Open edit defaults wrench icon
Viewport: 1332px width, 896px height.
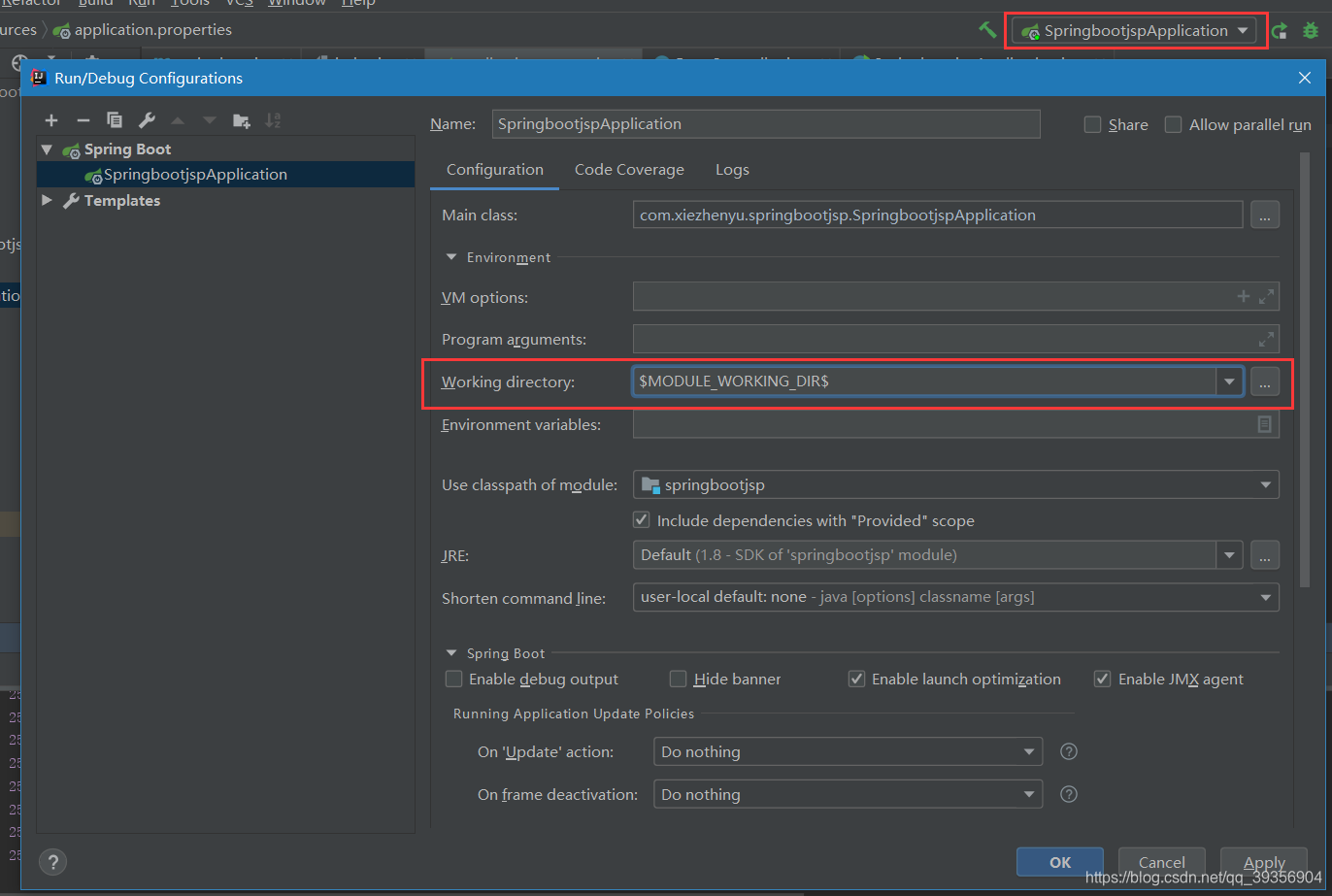pyautogui.click(x=147, y=120)
